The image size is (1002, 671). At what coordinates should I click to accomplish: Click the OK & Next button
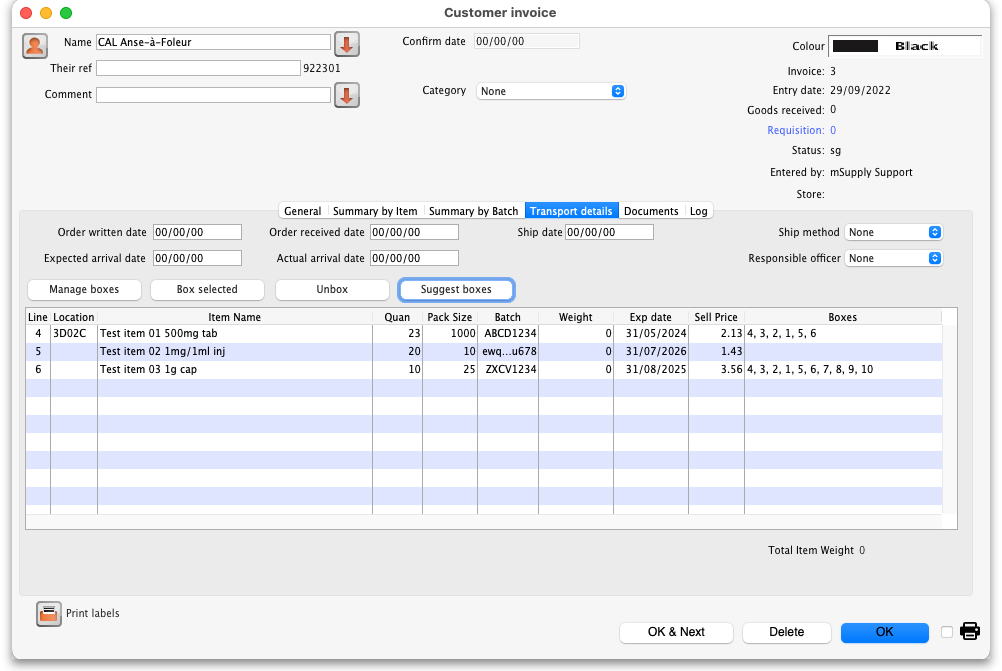(676, 632)
